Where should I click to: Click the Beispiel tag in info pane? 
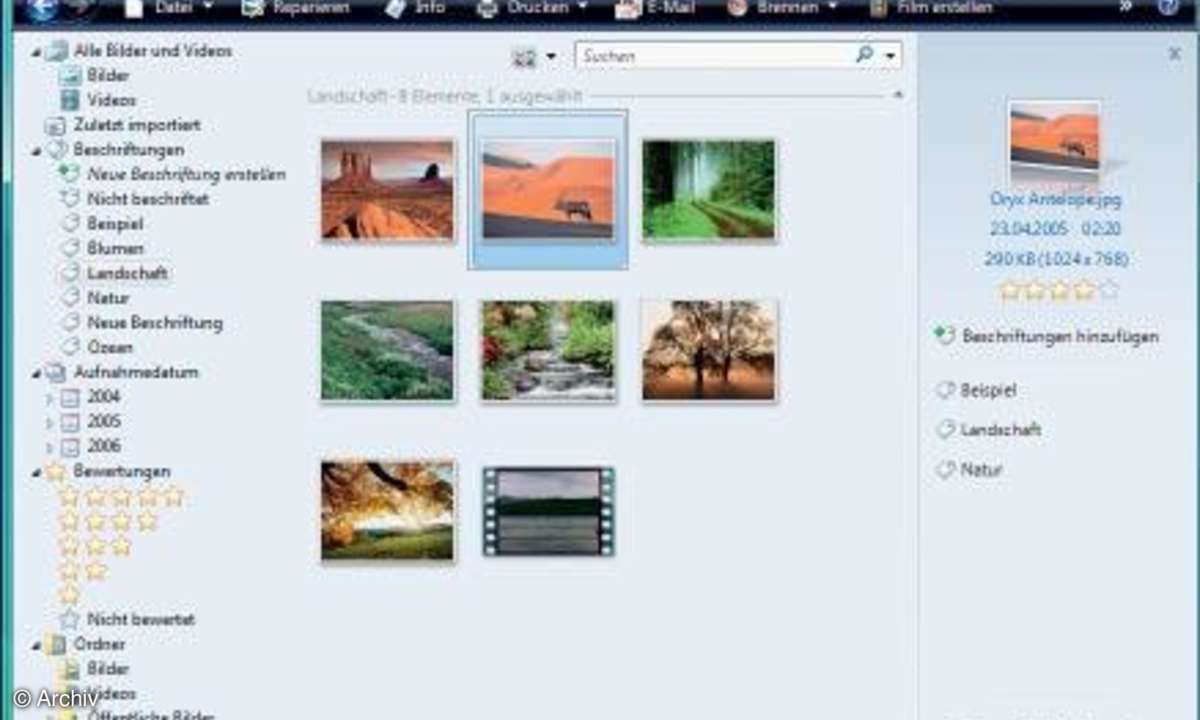[x=988, y=391]
